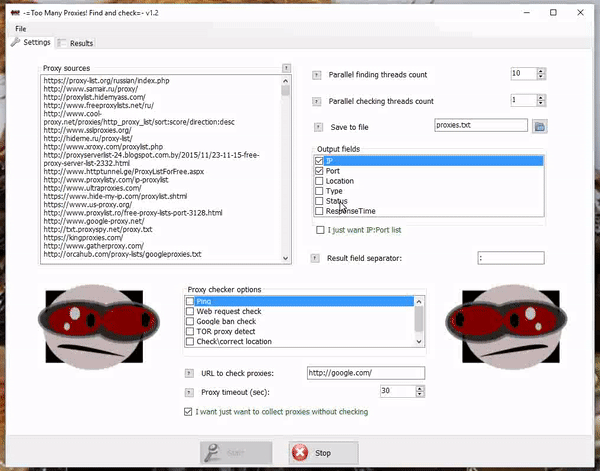The width and height of the screenshot is (600, 471).
Task: Click source line https://www.us-proxy.org/
Action: coord(88,205)
